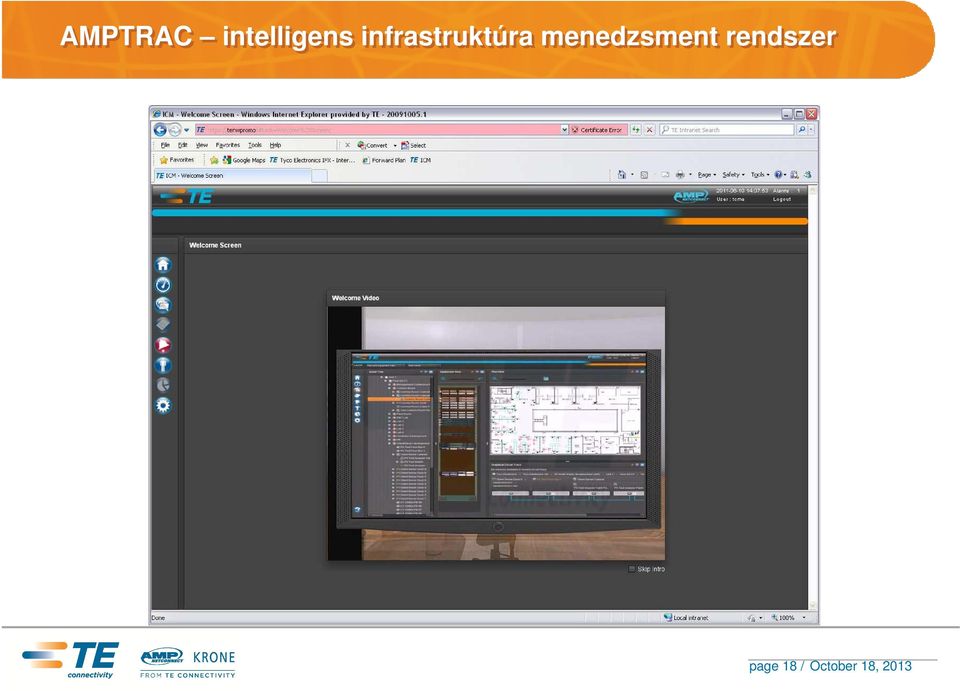Click the Feeds toolbar icon

pos(644,174)
